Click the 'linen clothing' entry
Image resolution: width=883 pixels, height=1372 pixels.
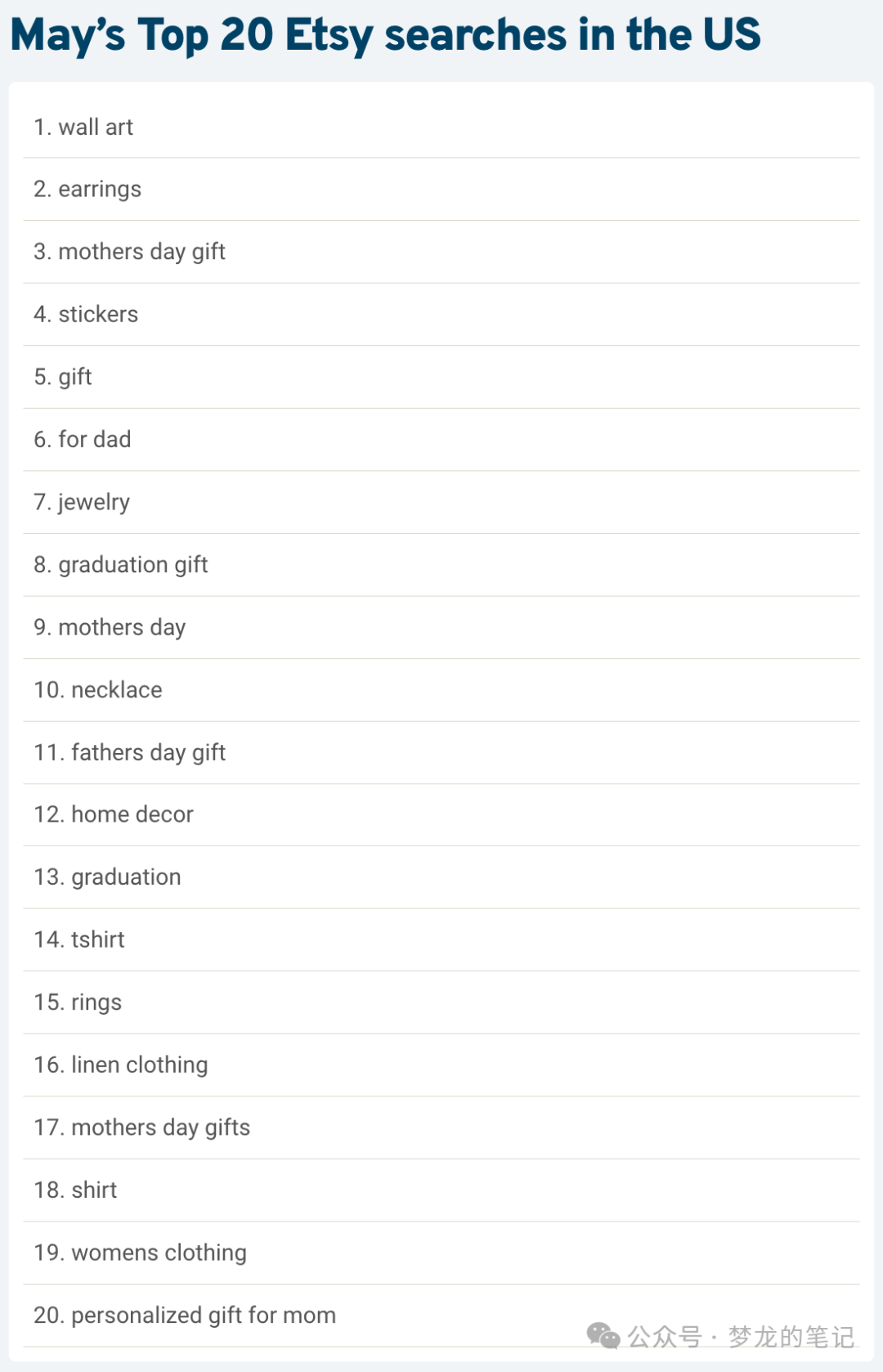(x=441, y=1065)
